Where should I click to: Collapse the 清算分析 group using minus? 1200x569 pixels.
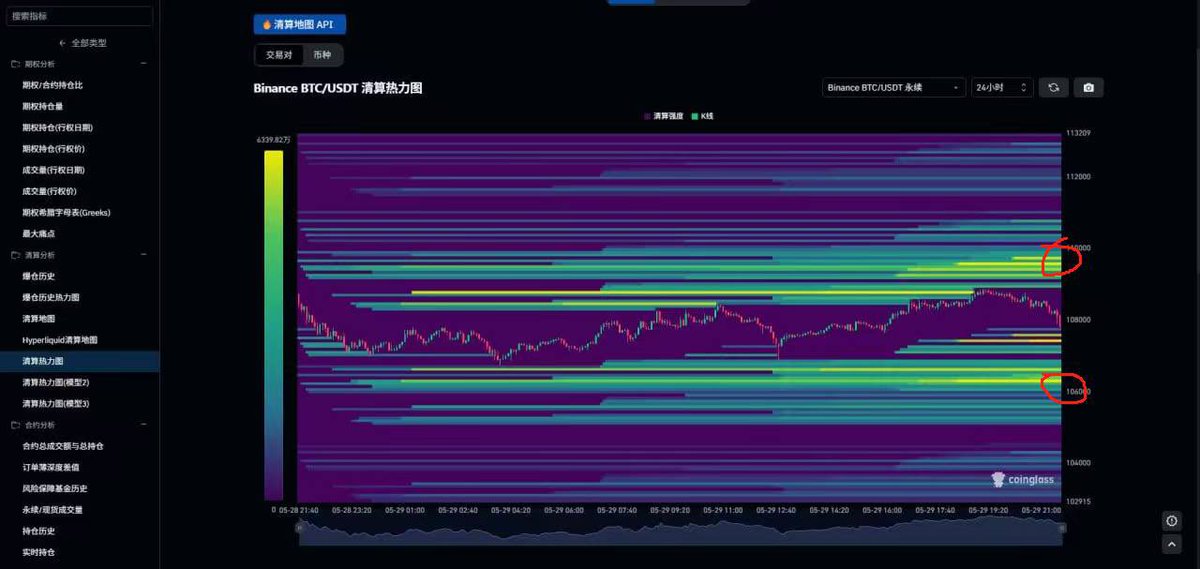[143, 255]
